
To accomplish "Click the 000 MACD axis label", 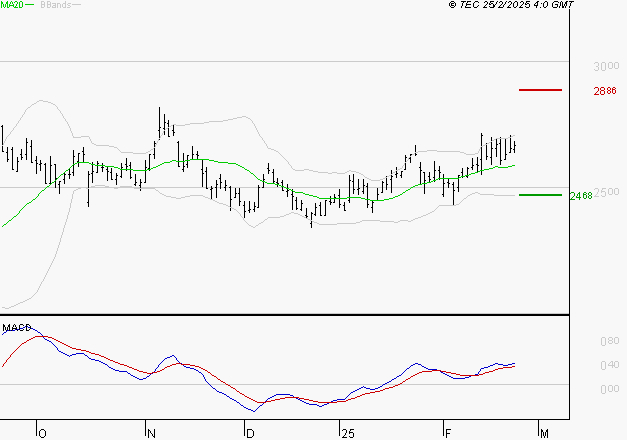I will [610, 389].
